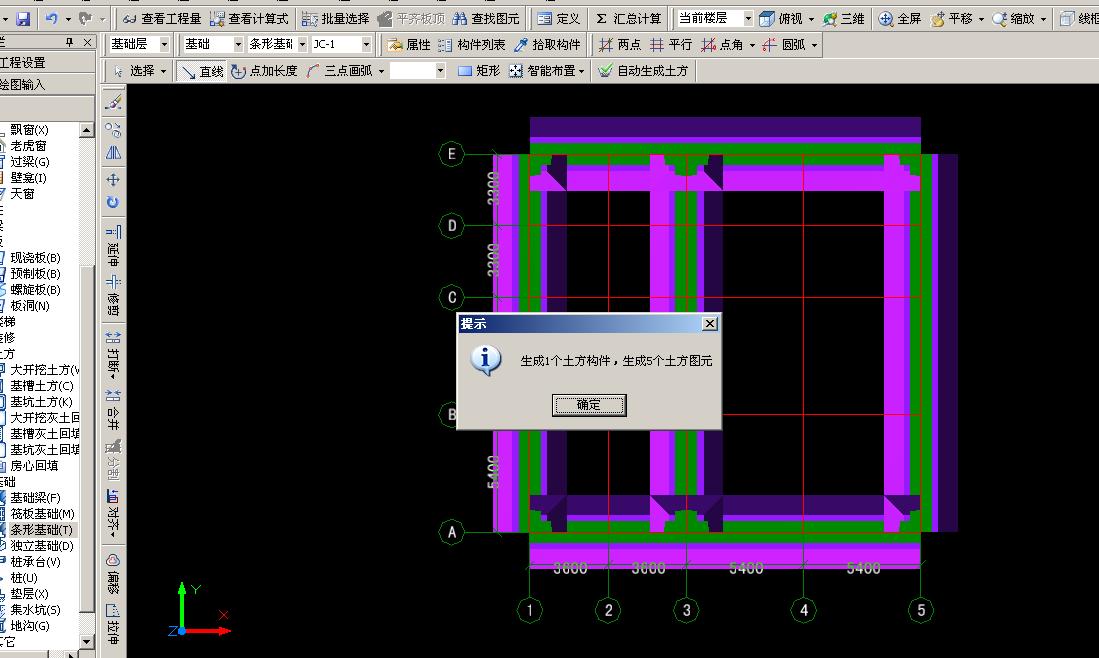Click 对齐 align tool
Screen dimensions: 1099x658
pyautogui.click(x=113, y=513)
